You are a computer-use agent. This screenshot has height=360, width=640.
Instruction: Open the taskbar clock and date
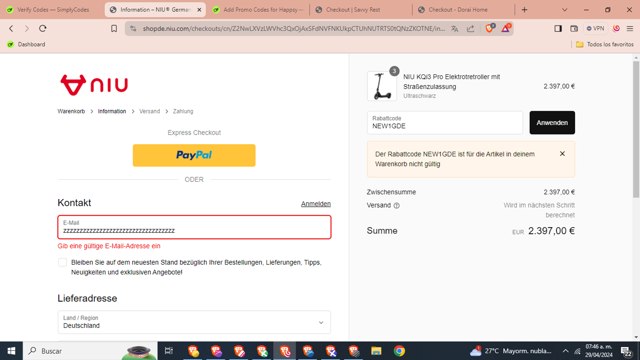[599, 351]
